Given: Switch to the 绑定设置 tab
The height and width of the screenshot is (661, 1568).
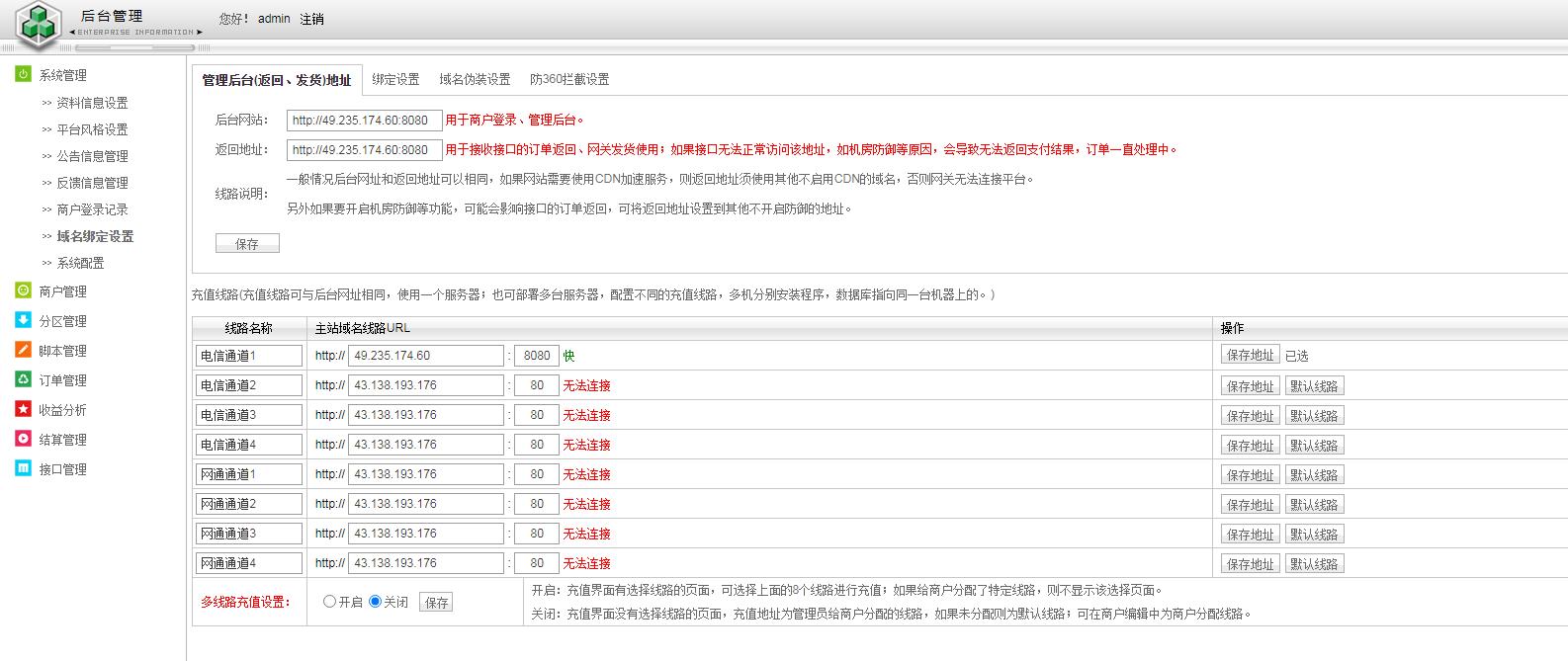Looking at the screenshot, I should (x=395, y=79).
